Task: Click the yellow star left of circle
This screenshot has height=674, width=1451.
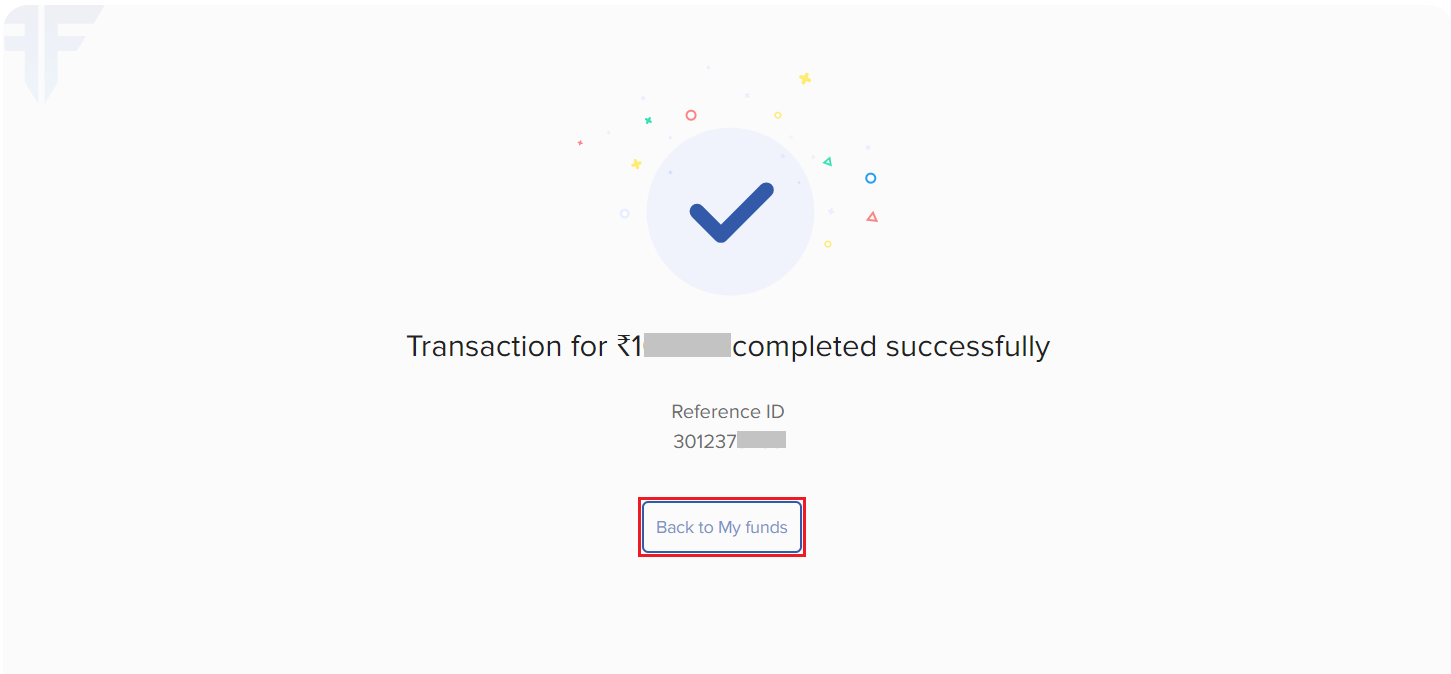Action: (x=636, y=164)
